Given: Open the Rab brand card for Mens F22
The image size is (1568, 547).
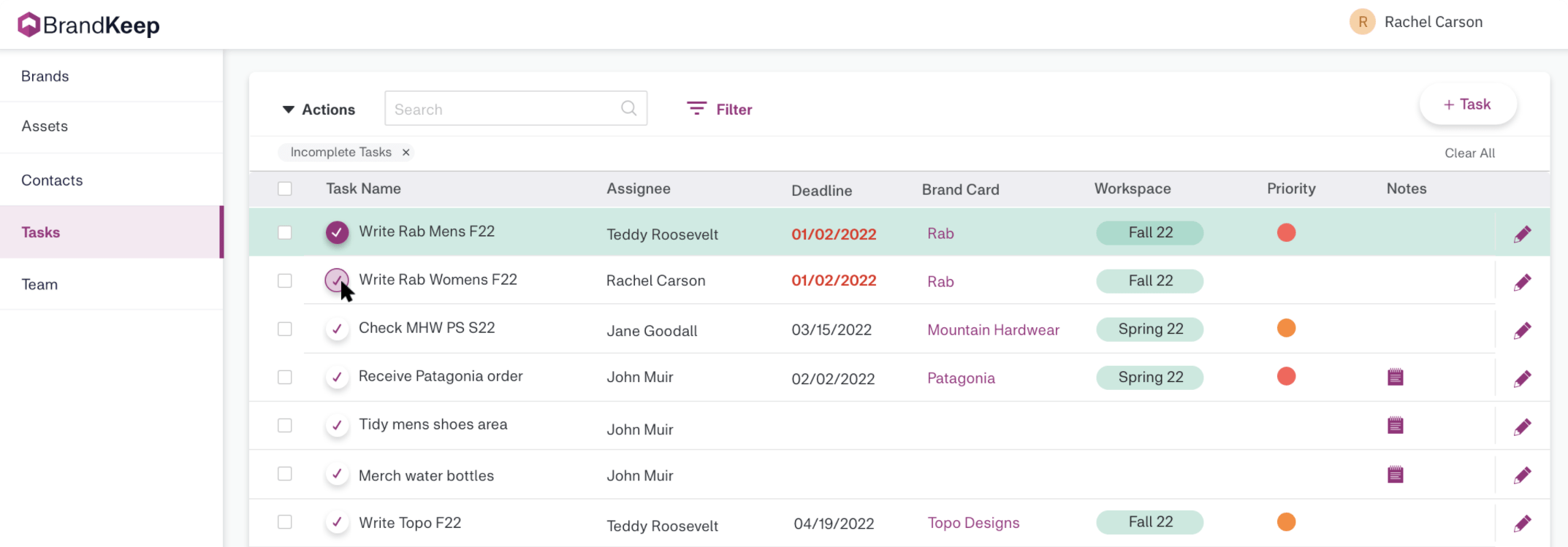Looking at the screenshot, I should [x=940, y=234].
